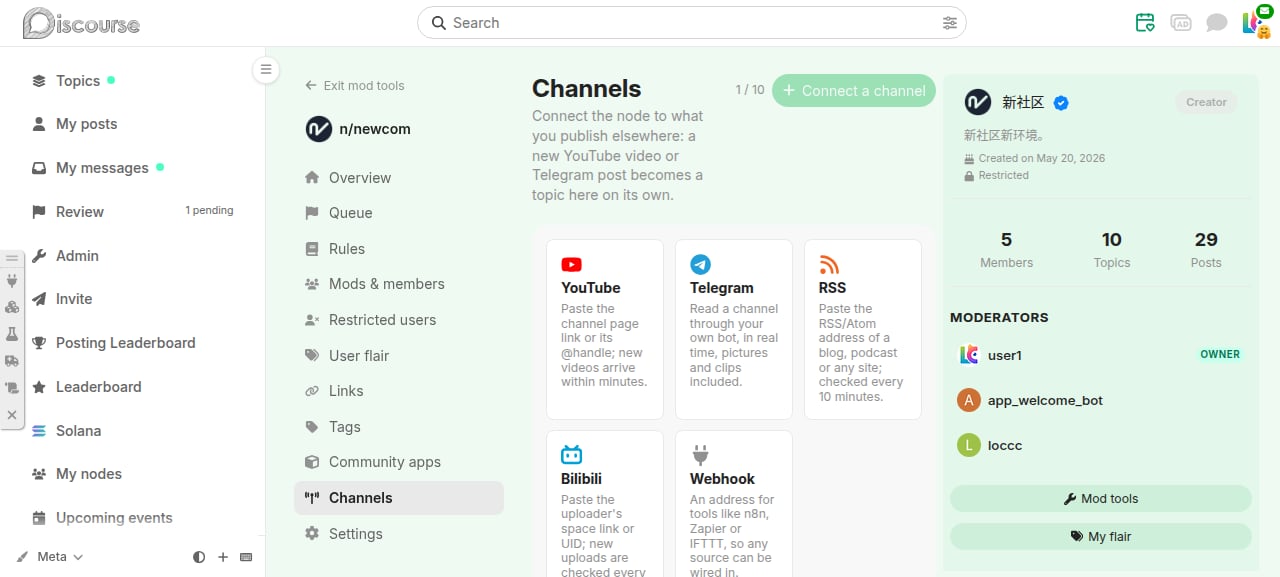
Task: Click the Creator badge
Action: (x=1206, y=102)
